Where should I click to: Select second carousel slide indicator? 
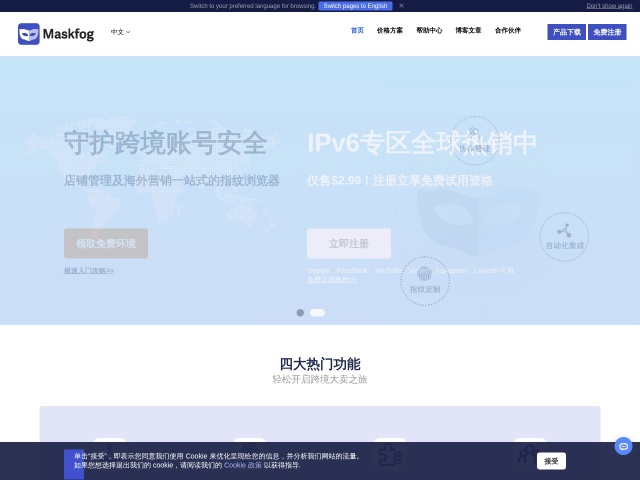pyautogui.click(x=318, y=313)
